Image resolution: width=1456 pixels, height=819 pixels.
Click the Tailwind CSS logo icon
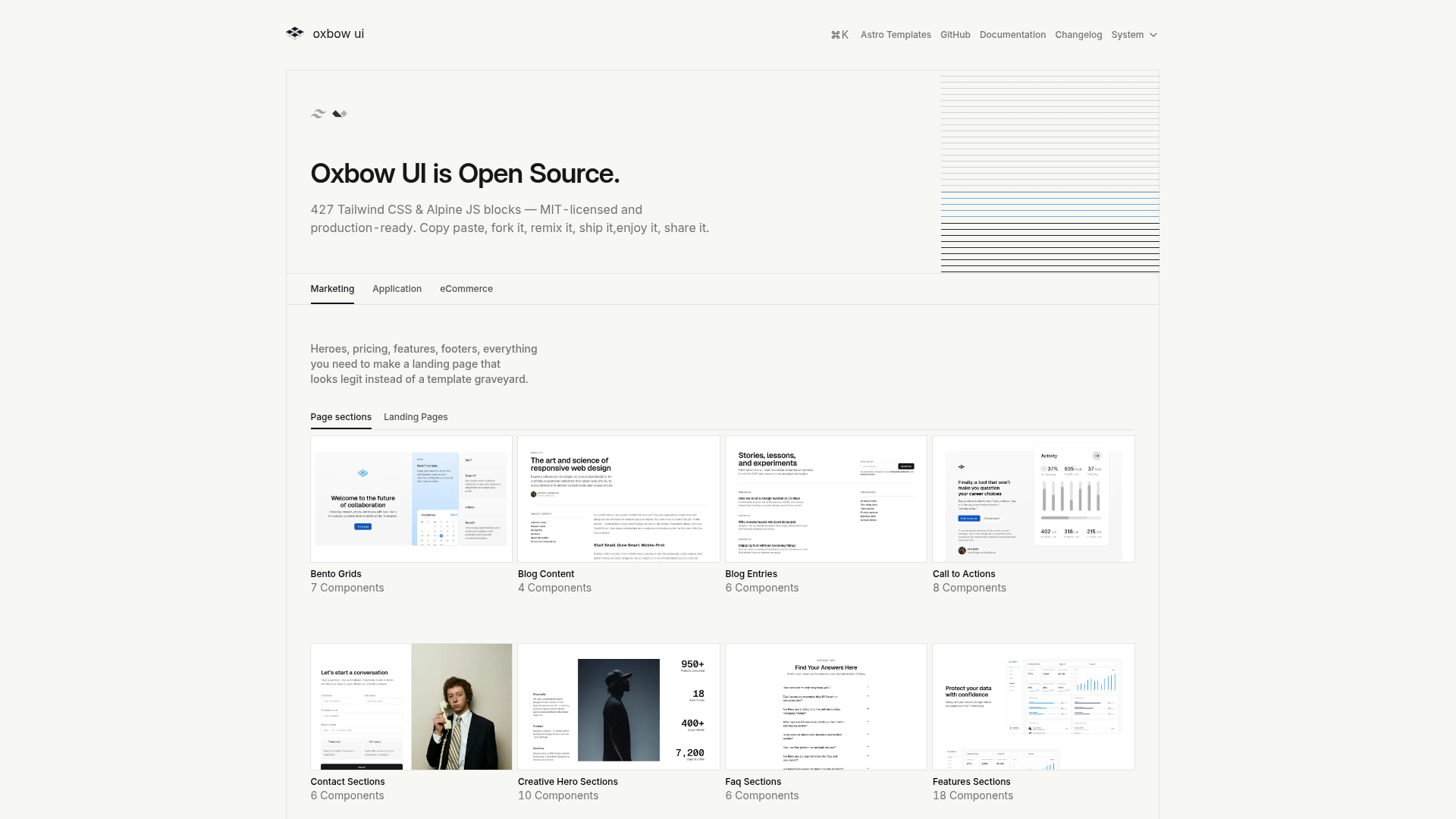point(318,114)
